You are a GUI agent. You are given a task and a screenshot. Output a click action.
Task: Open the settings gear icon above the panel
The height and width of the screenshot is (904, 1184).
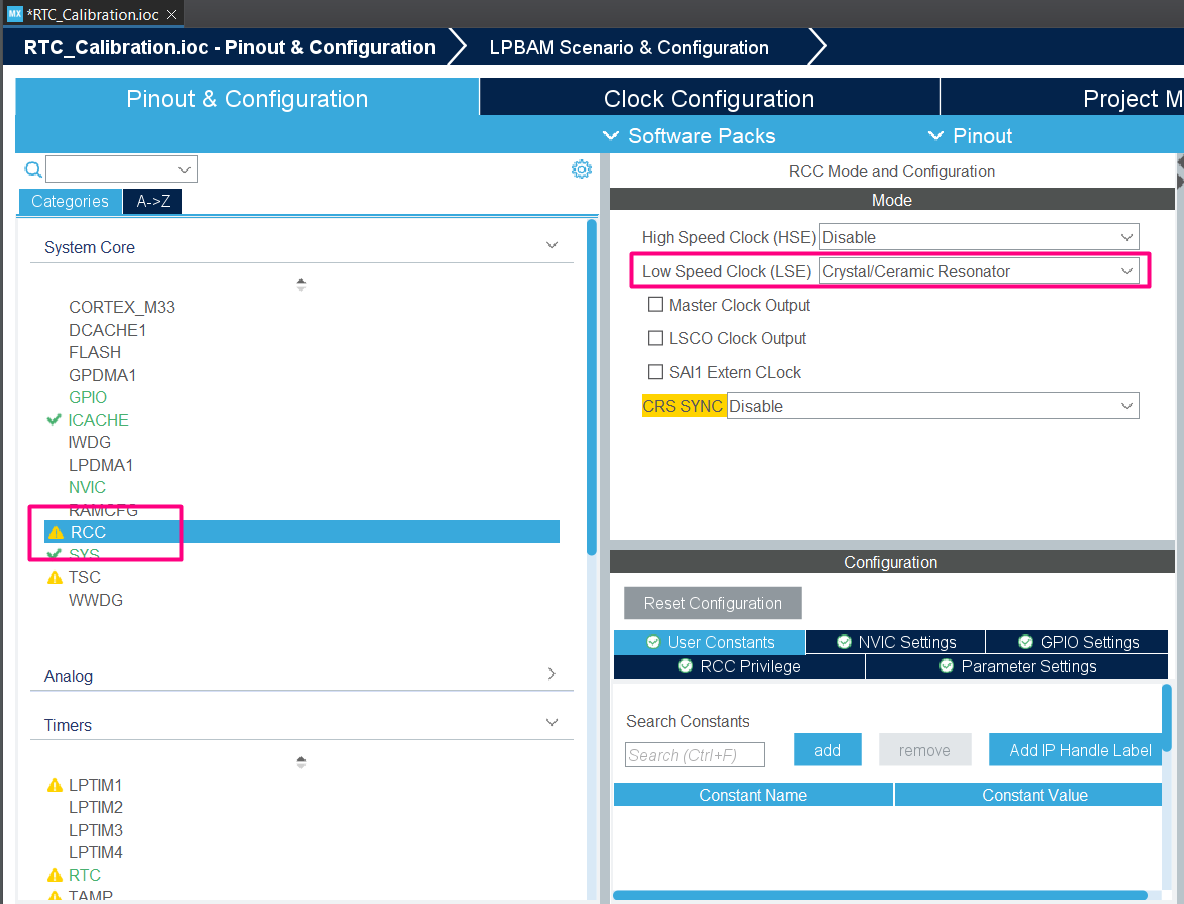click(582, 169)
